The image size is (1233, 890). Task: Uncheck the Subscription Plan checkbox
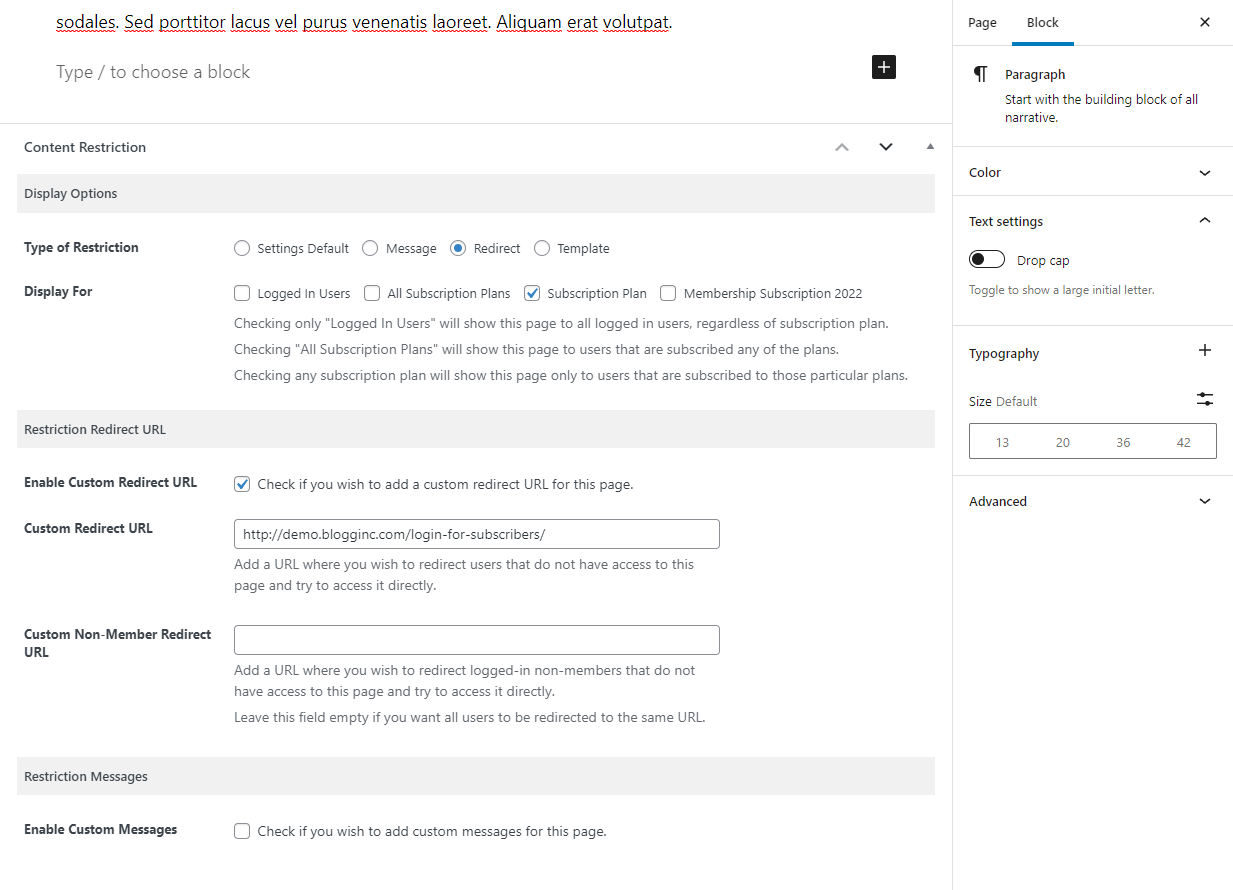pyautogui.click(x=532, y=293)
